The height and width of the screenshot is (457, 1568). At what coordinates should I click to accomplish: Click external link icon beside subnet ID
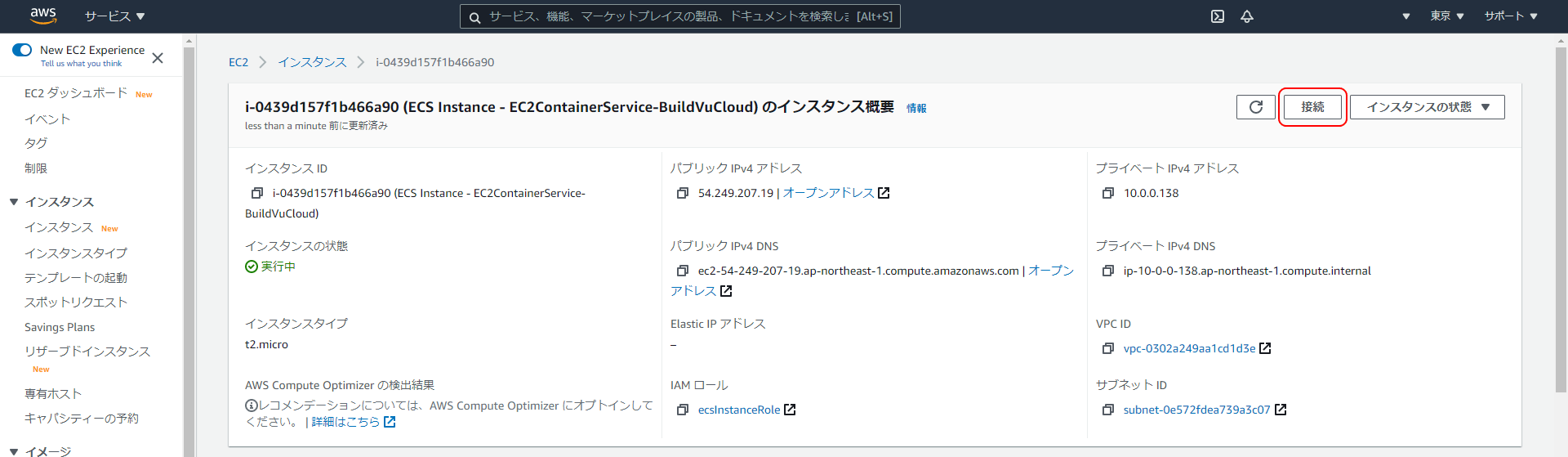point(1281,410)
